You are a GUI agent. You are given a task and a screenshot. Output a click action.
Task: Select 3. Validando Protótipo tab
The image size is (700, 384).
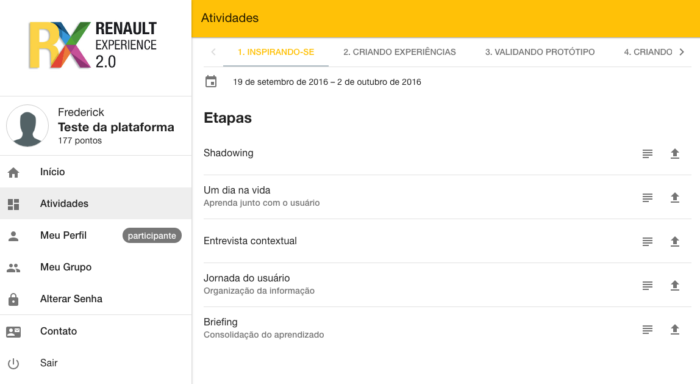coord(540,52)
